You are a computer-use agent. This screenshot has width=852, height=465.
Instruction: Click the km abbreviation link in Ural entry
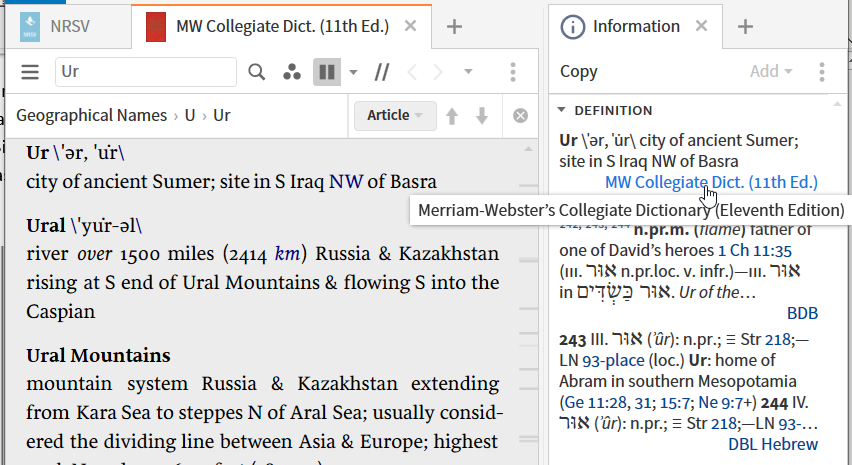click(x=287, y=253)
